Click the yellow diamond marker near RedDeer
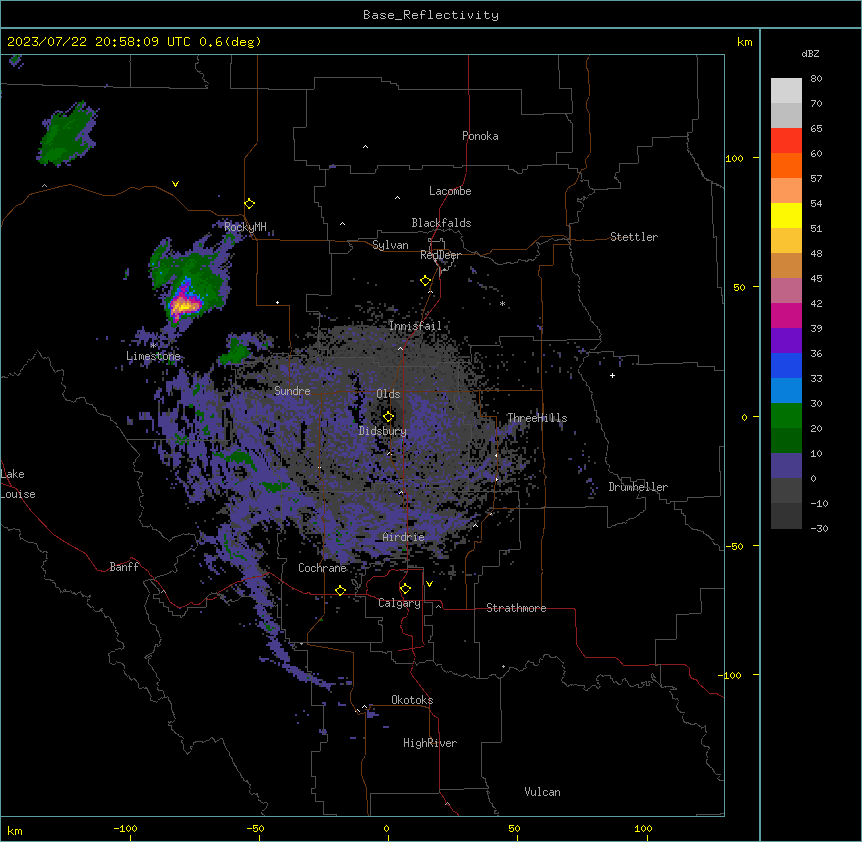862x842 pixels. point(425,281)
